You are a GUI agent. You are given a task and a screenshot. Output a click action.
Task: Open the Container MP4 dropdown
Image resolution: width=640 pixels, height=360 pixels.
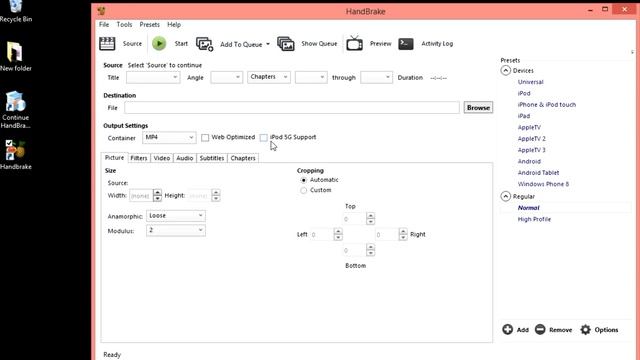(169, 138)
